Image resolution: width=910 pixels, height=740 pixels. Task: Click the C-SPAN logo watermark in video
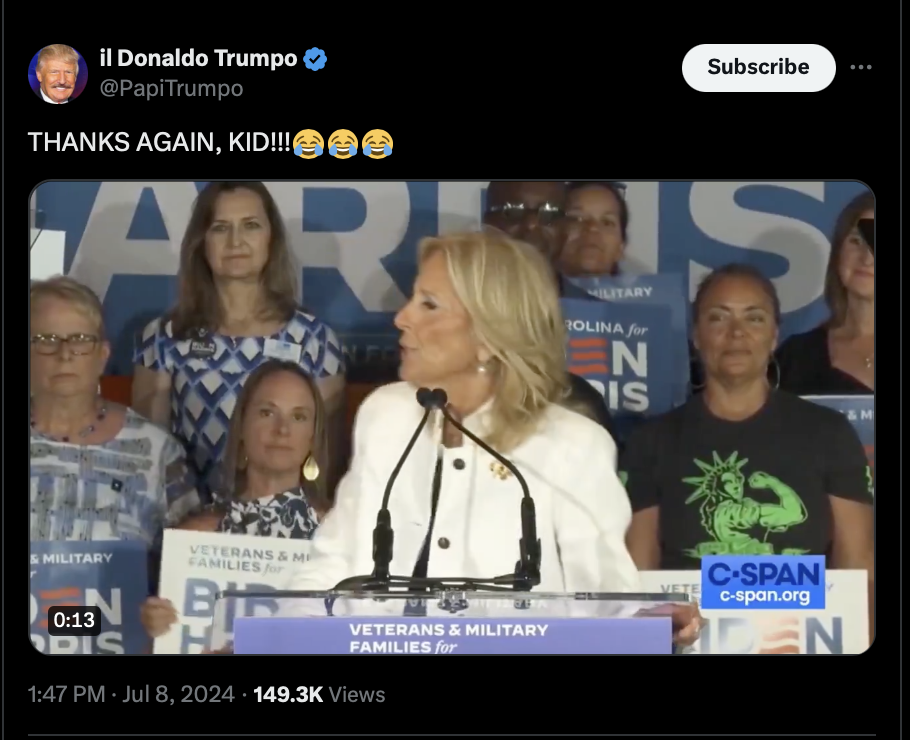763,573
